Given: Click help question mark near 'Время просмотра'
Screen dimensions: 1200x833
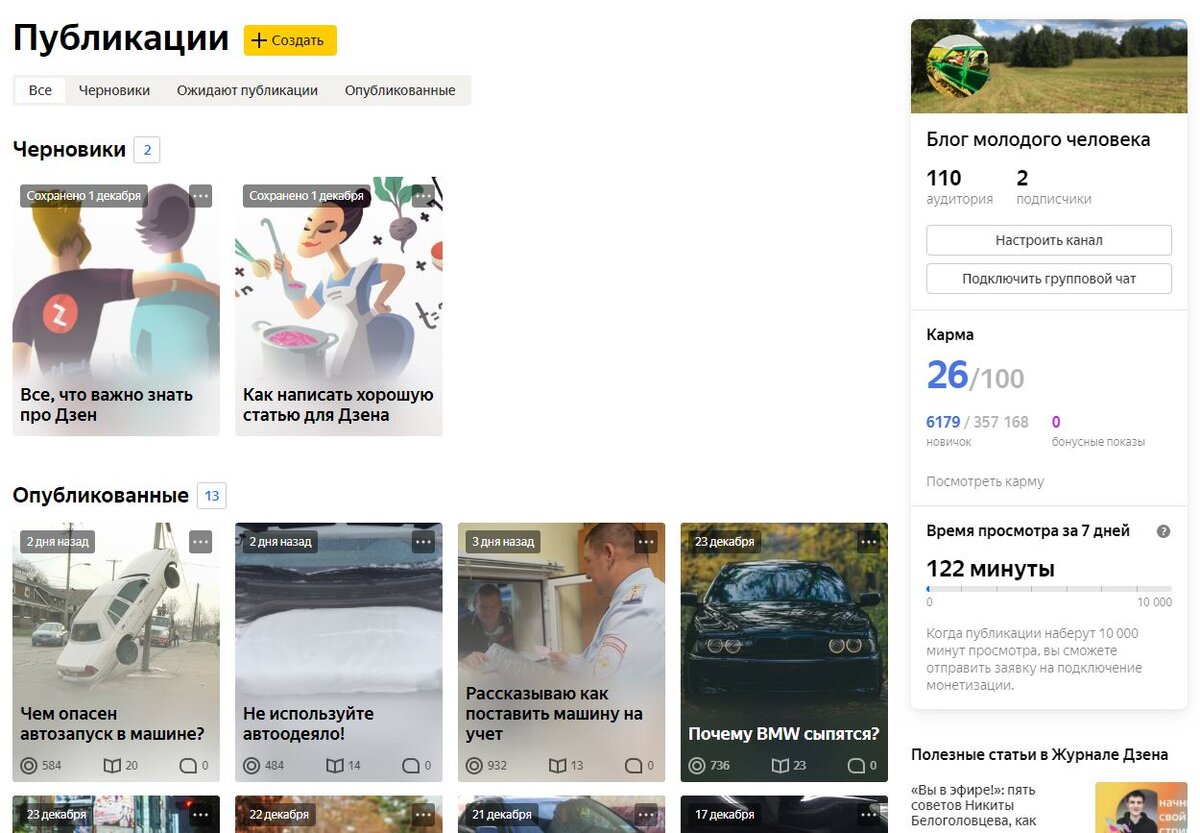Looking at the screenshot, I should [1163, 532].
